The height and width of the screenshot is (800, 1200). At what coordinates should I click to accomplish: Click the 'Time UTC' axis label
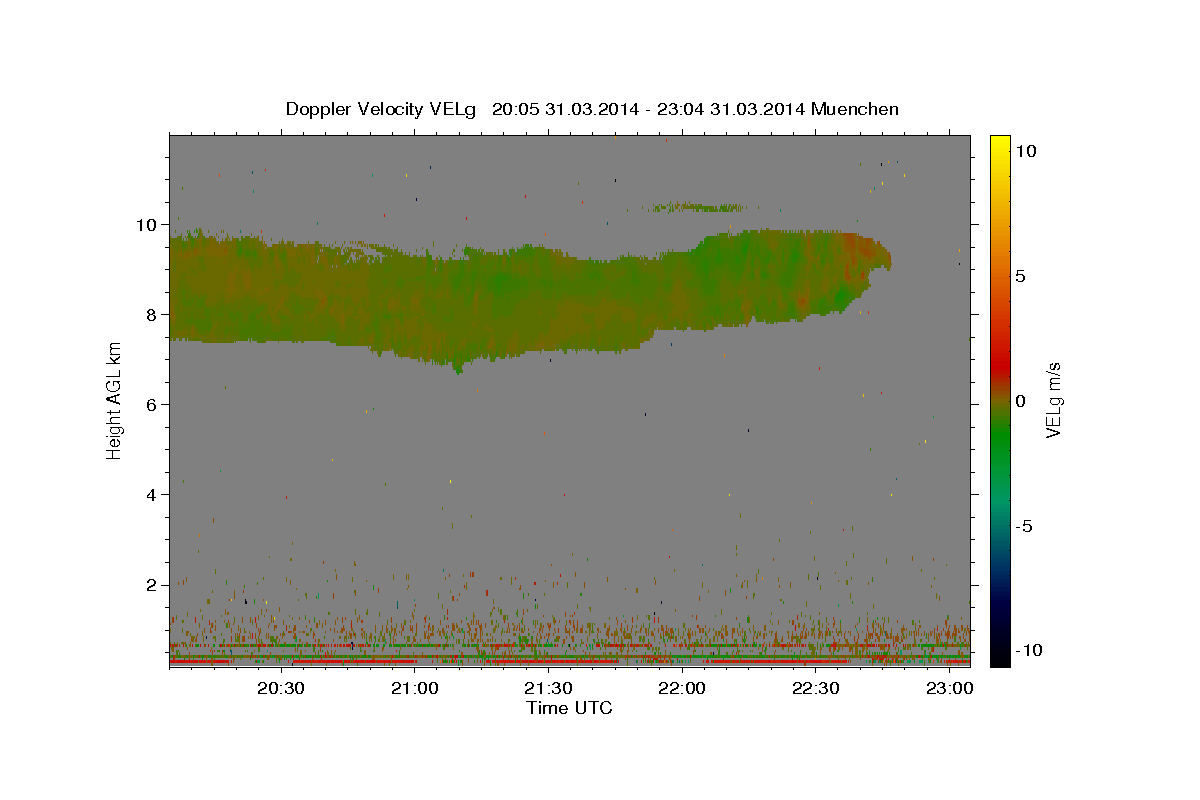pyautogui.click(x=569, y=708)
